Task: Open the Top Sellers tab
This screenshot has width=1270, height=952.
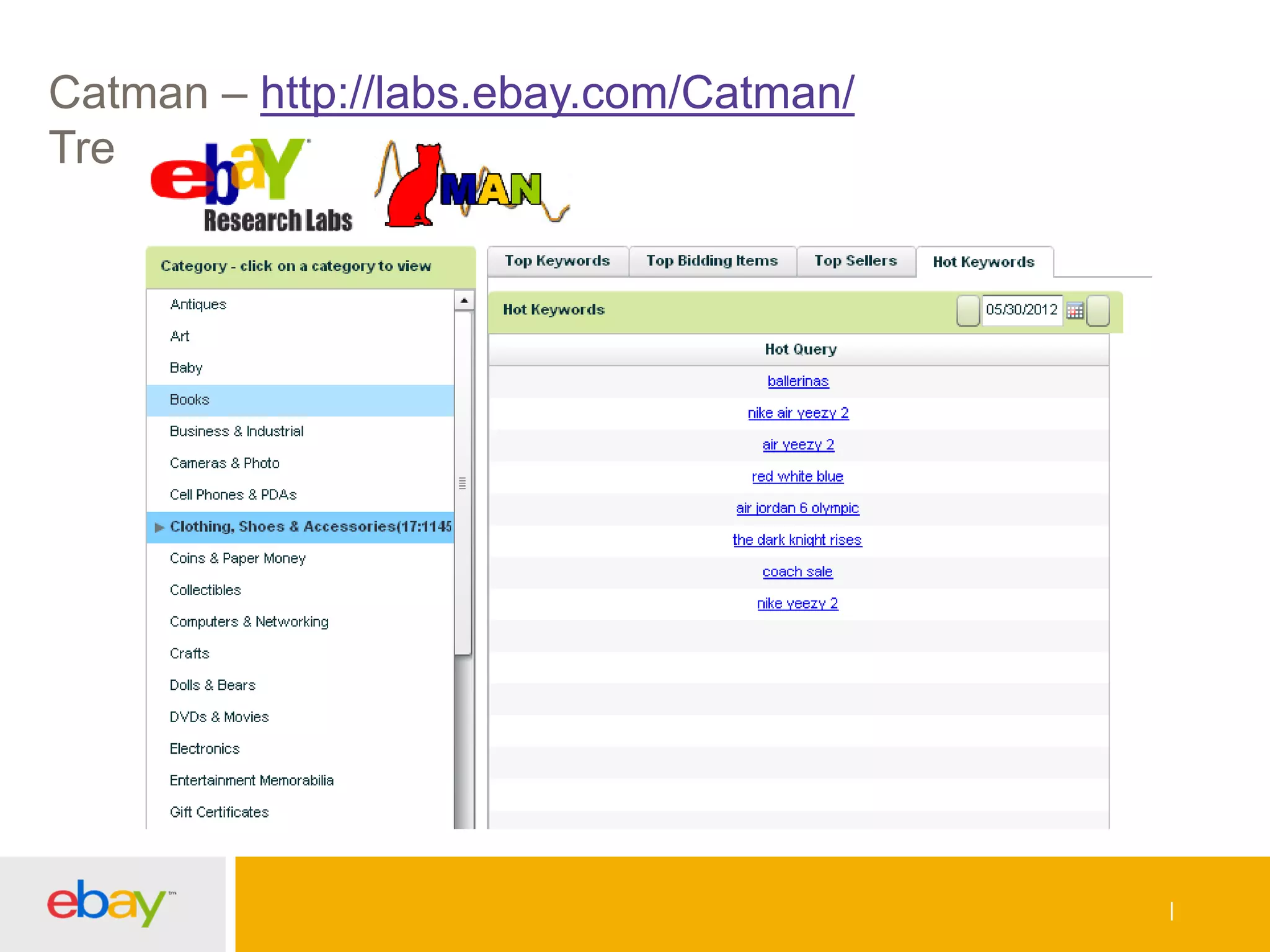Action: pyautogui.click(x=856, y=261)
